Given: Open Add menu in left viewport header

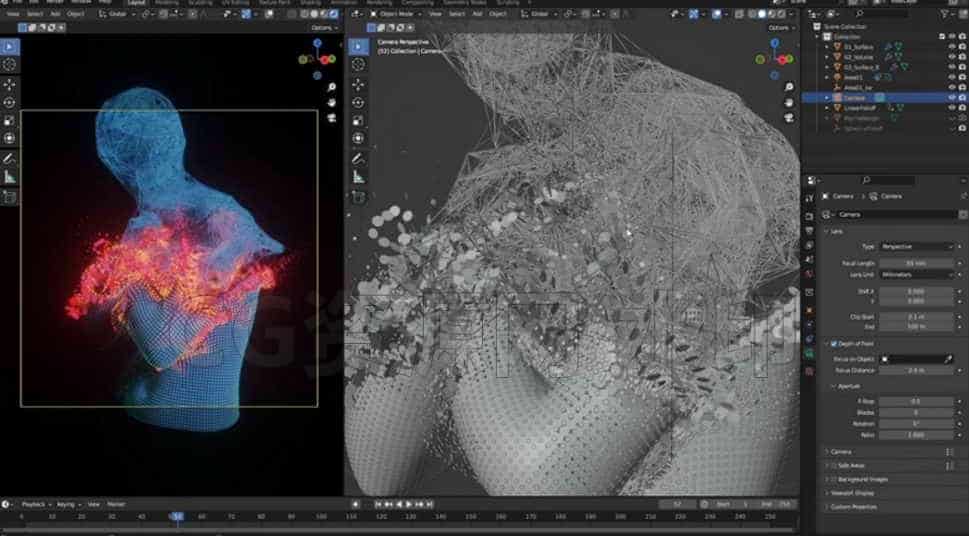Looking at the screenshot, I should pos(55,14).
